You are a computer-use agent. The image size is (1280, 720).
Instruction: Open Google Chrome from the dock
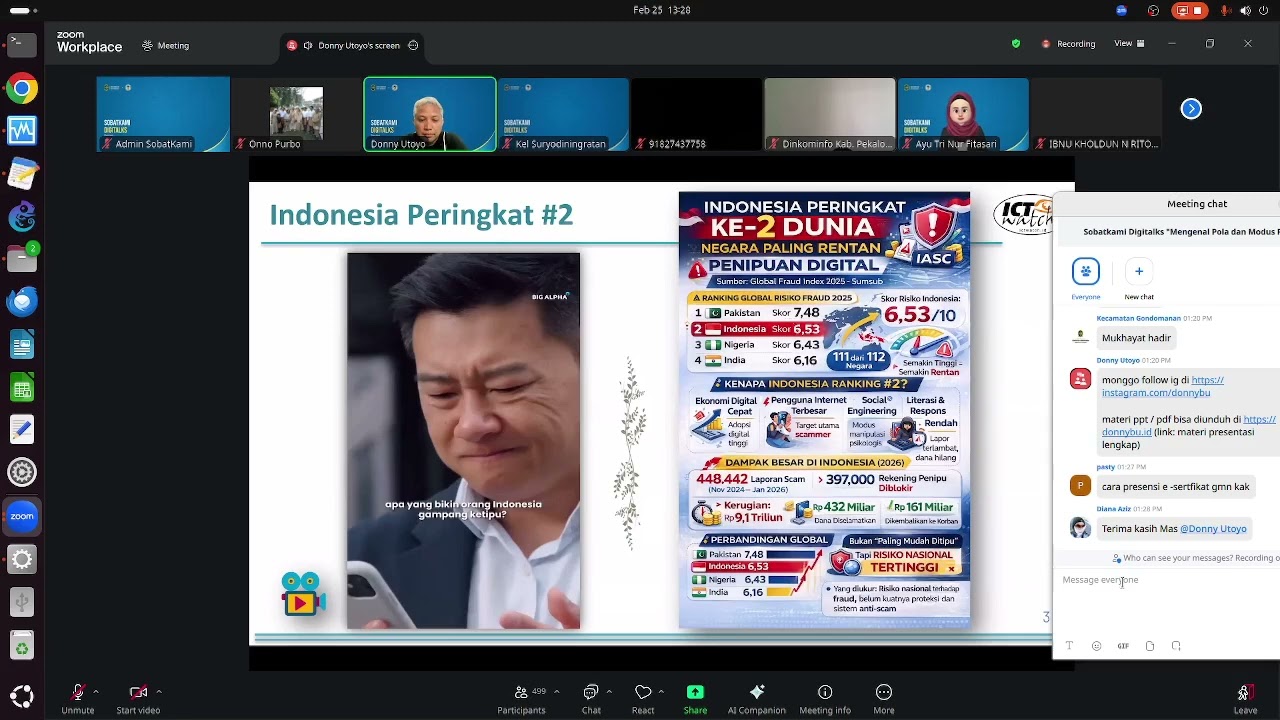coord(22,88)
